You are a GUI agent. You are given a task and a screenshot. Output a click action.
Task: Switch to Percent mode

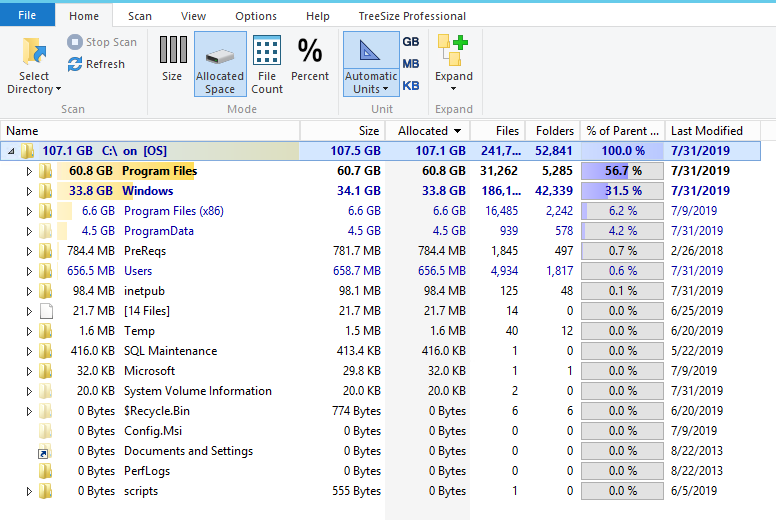point(310,58)
